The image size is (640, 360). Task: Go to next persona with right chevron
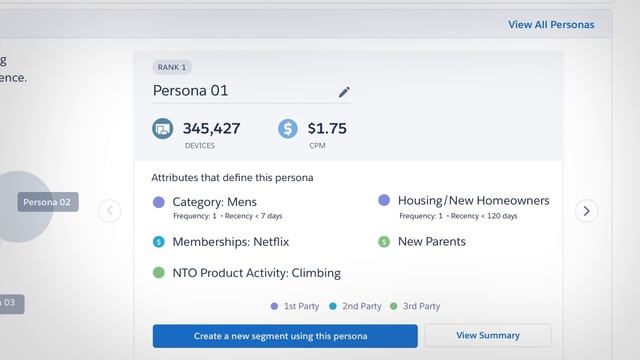coord(587,211)
